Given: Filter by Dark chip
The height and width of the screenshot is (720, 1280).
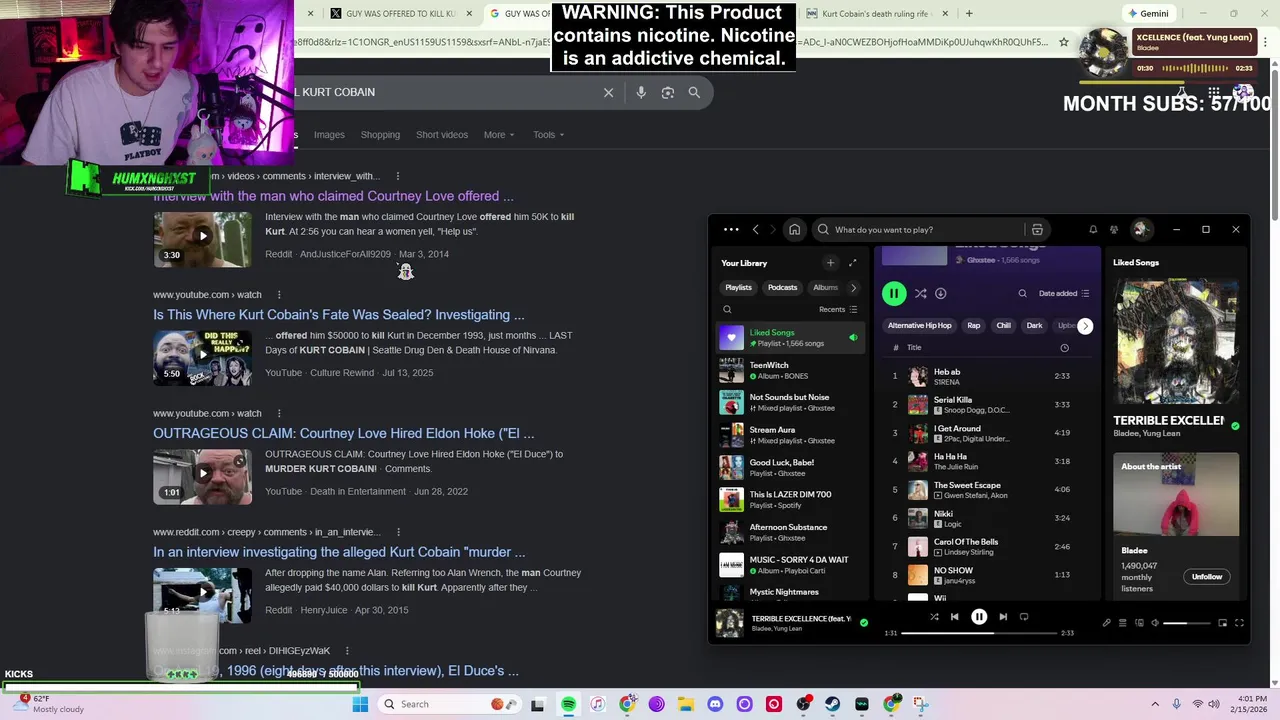Looking at the screenshot, I should [x=1034, y=326].
